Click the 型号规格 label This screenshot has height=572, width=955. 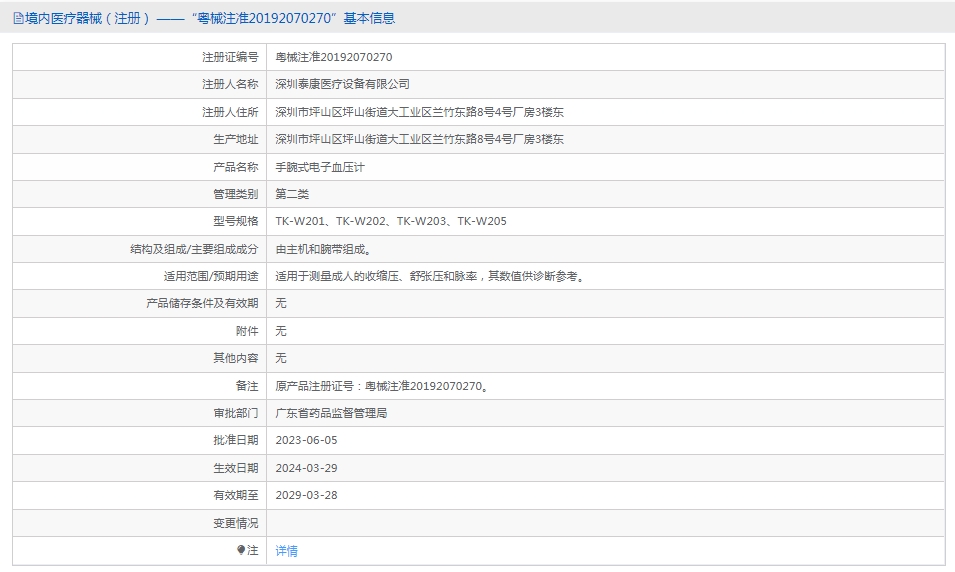point(236,221)
